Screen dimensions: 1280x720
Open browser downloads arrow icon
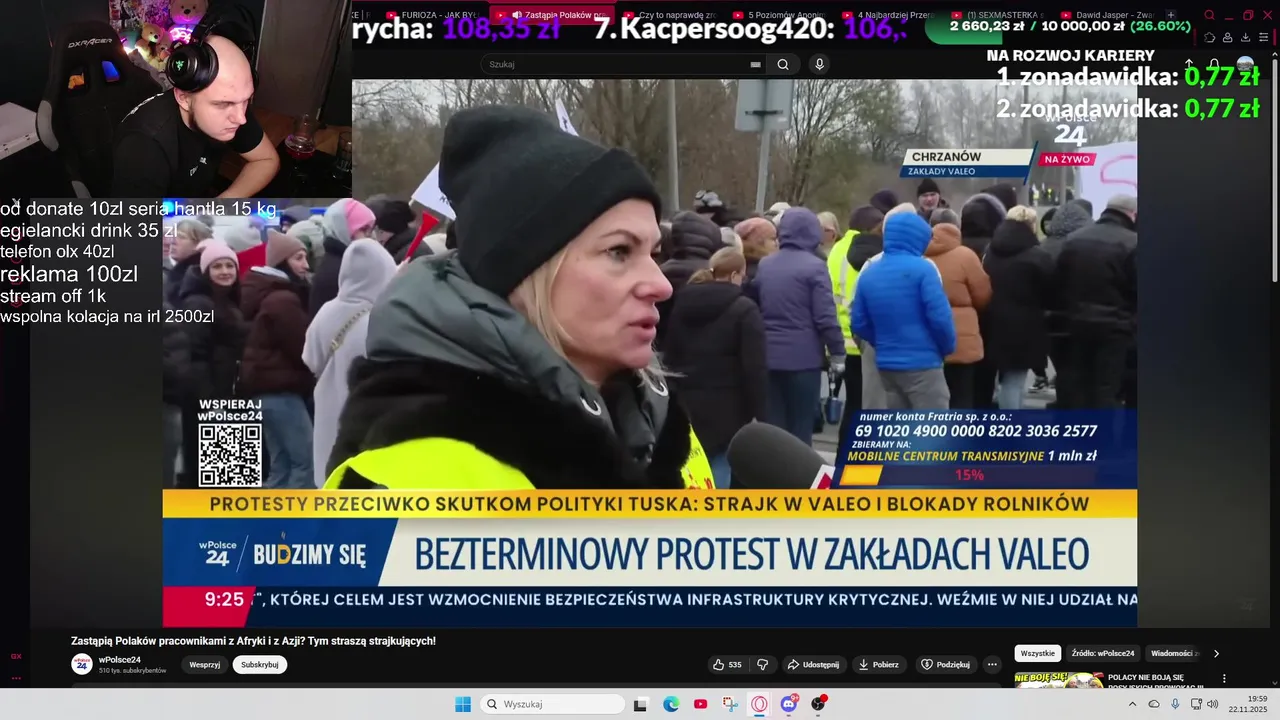[1246, 37]
